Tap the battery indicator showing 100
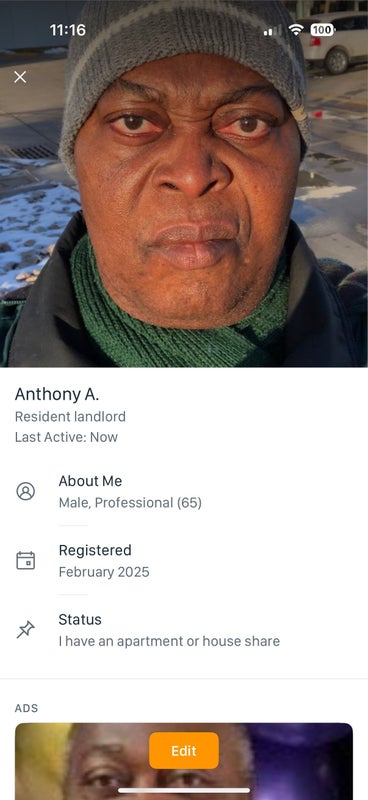Image resolution: width=368 pixels, height=800 pixels. point(323,30)
